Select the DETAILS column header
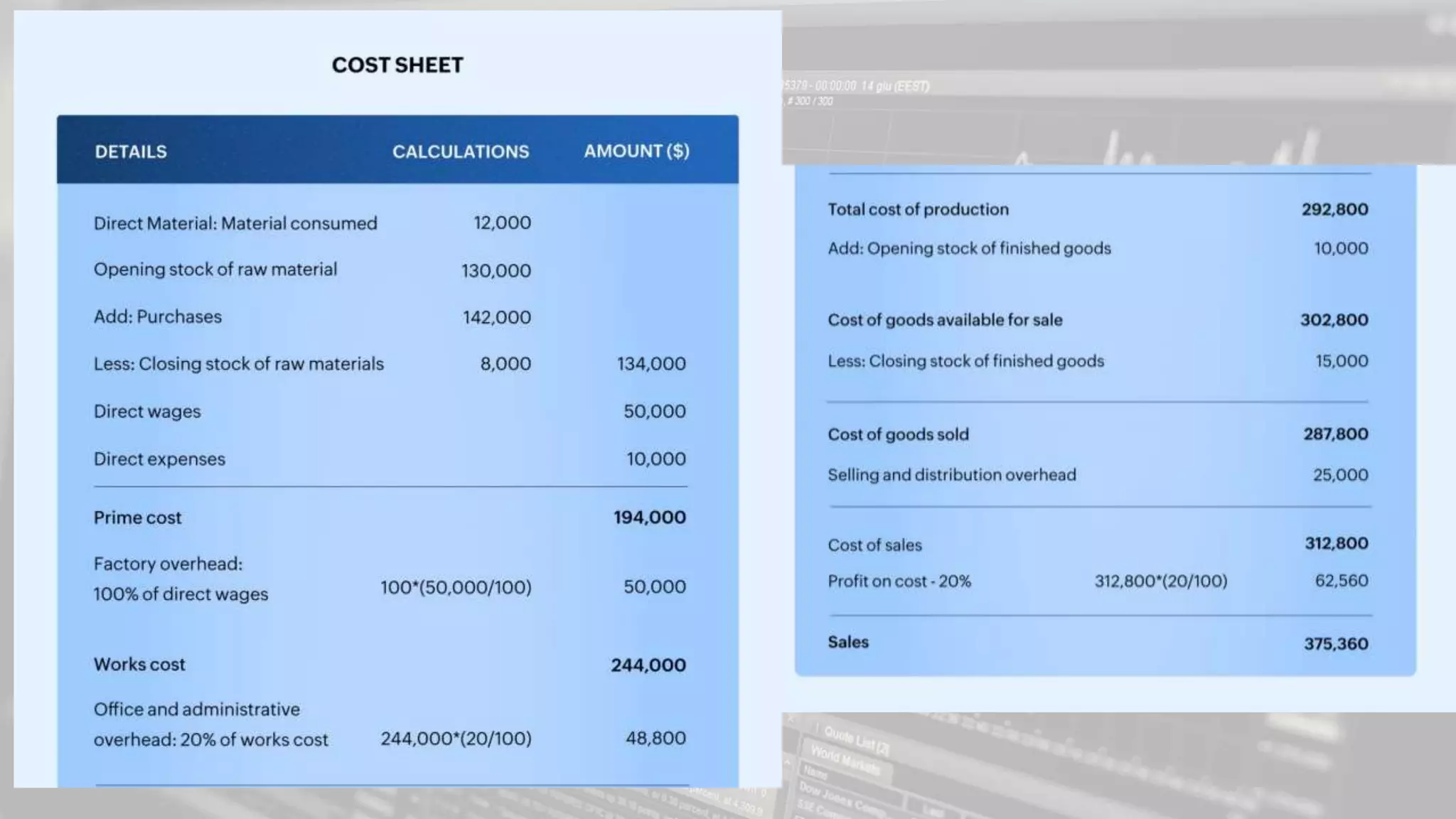The image size is (1456, 819). click(131, 151)
